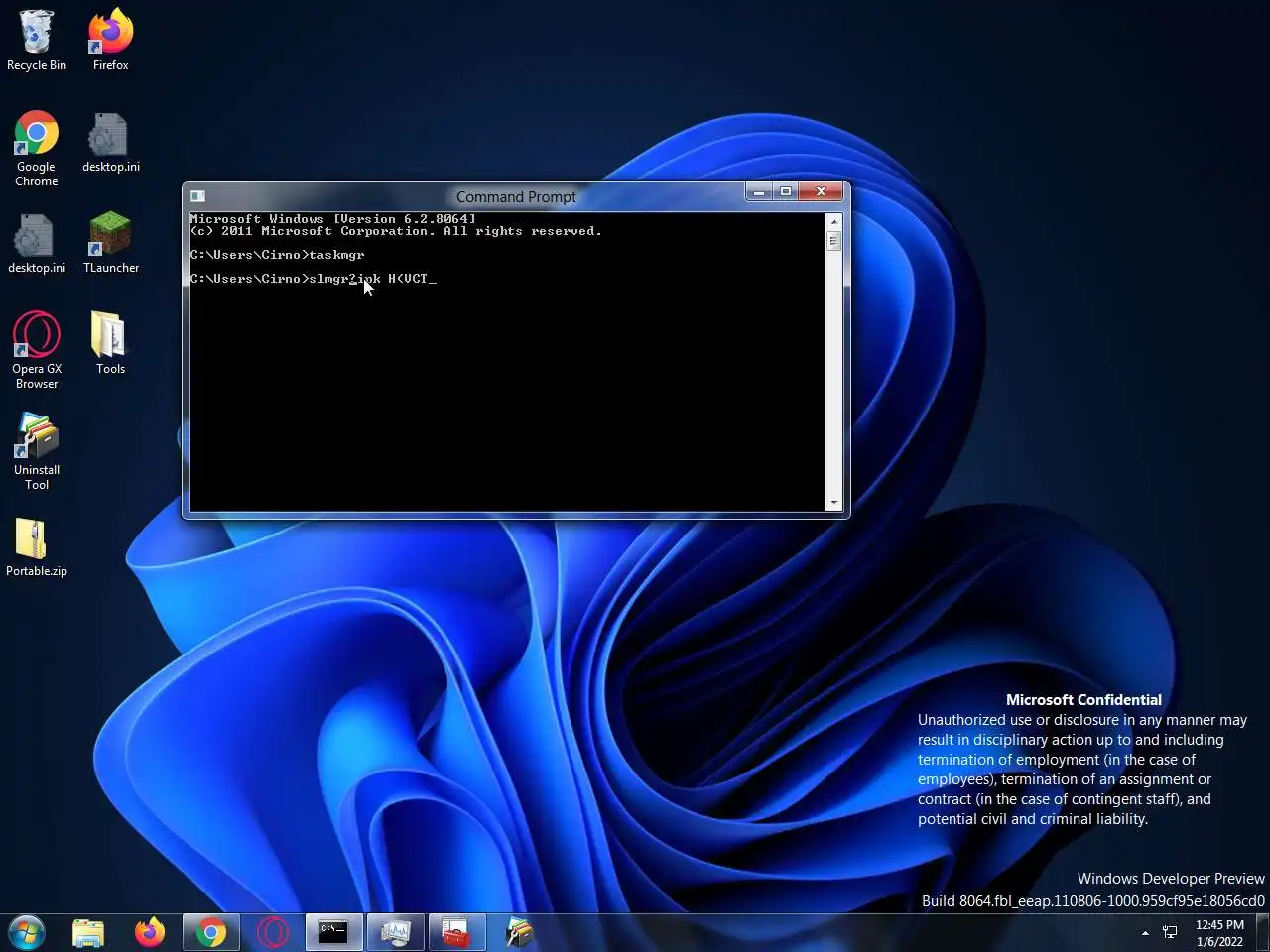Switch to Google Chrome in the taskbar
The height and width of the screenshot is (952, 1270).
click(210, 932)
